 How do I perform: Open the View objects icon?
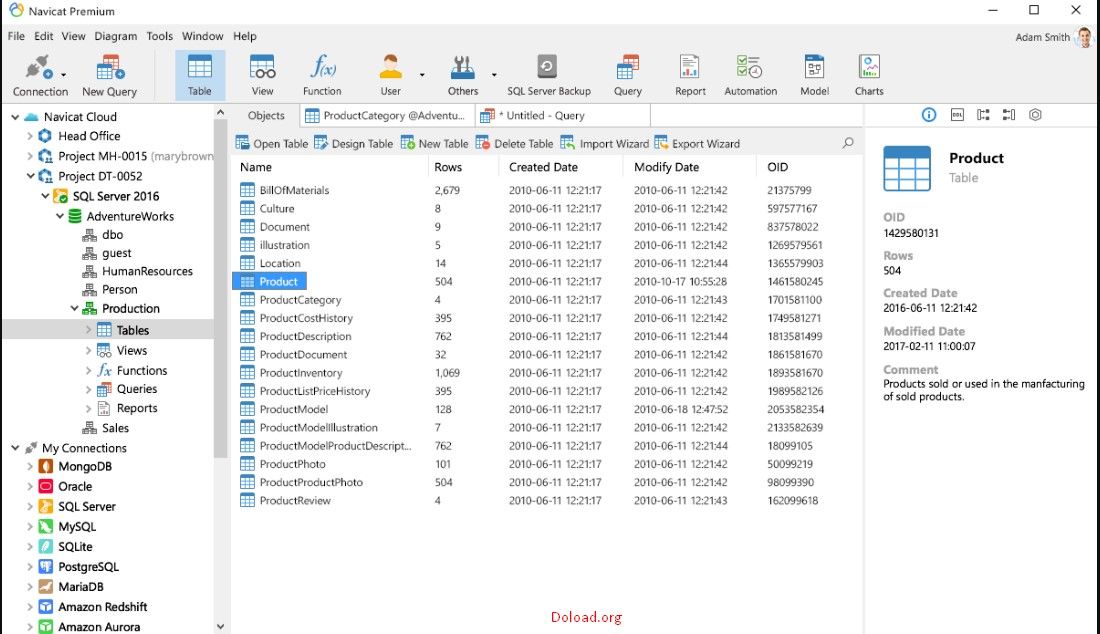[262, 75]
